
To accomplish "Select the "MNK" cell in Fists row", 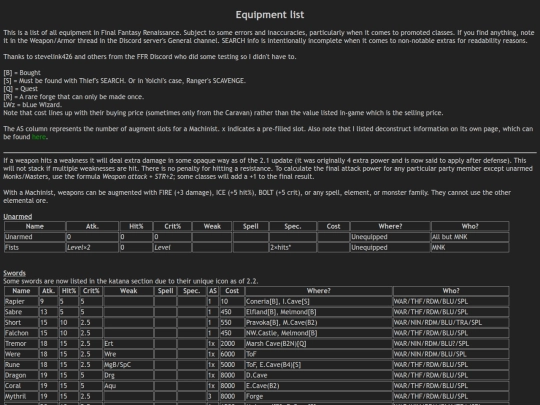I will tap(470, 248).
